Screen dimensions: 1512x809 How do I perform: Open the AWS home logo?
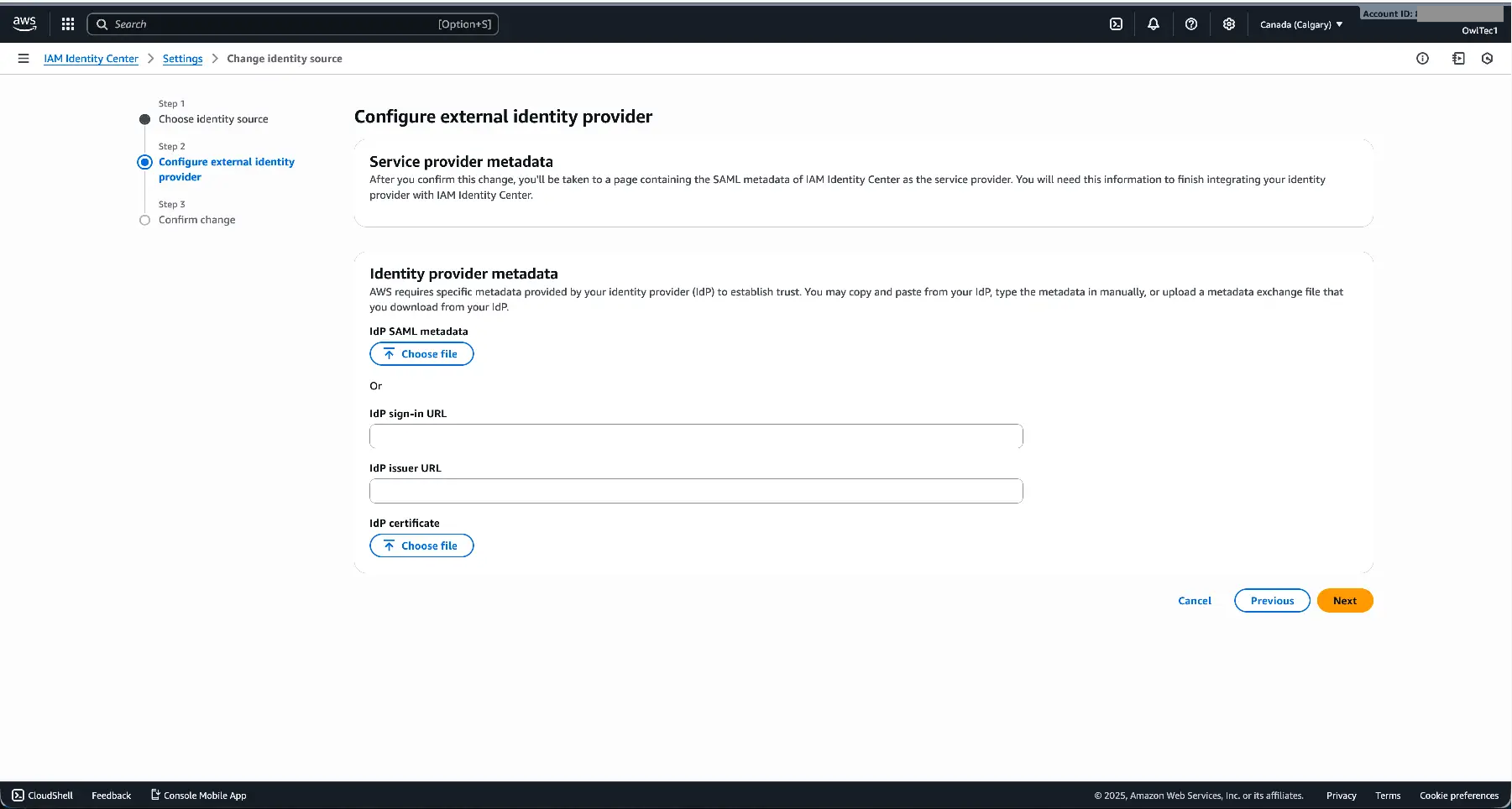coord(24,23)
